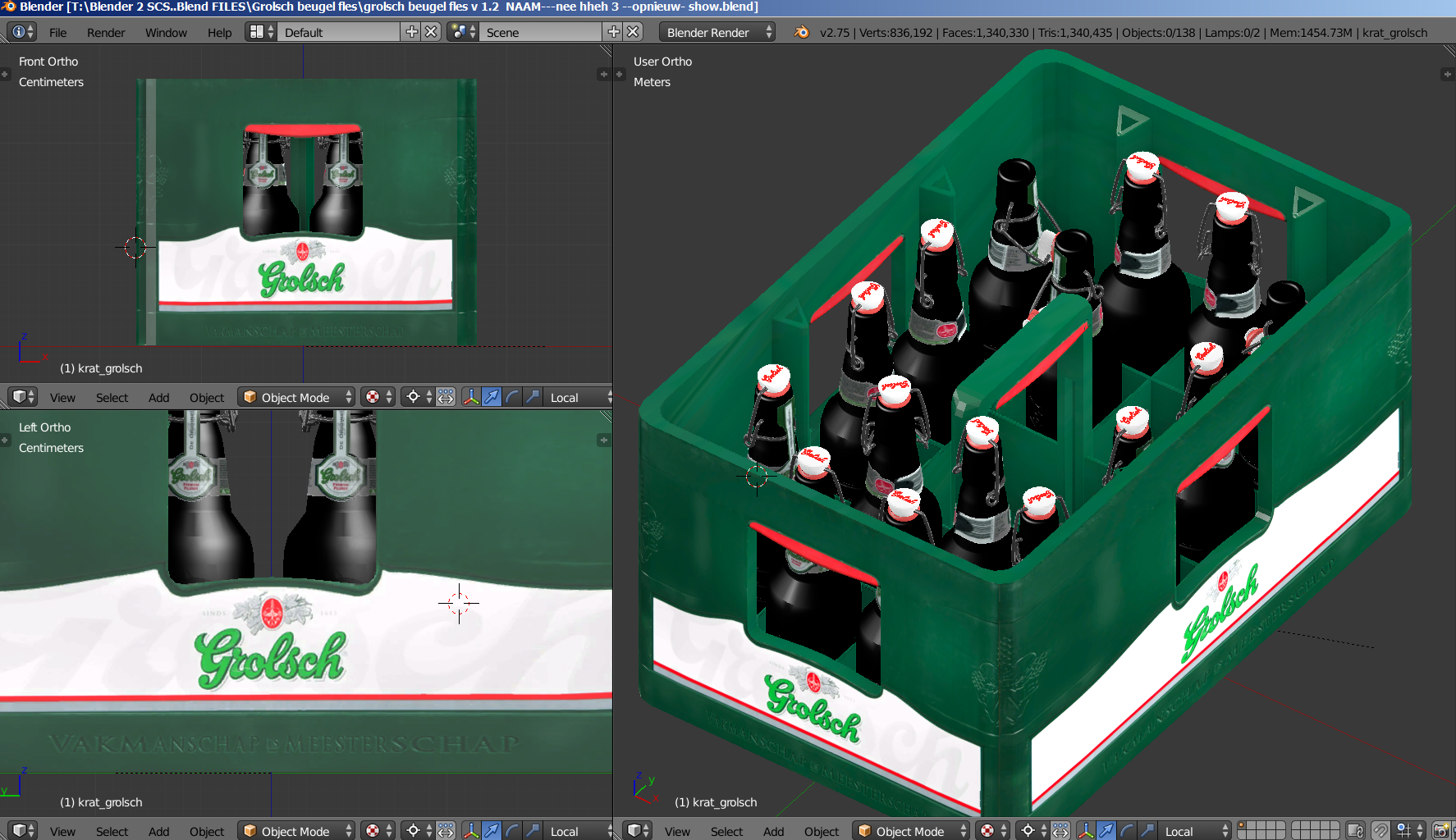The width and height of the screenshot is (1456, 840).
Task: Toggle translate manipulator in Front Ortho viewport
Action: [492, 397]
